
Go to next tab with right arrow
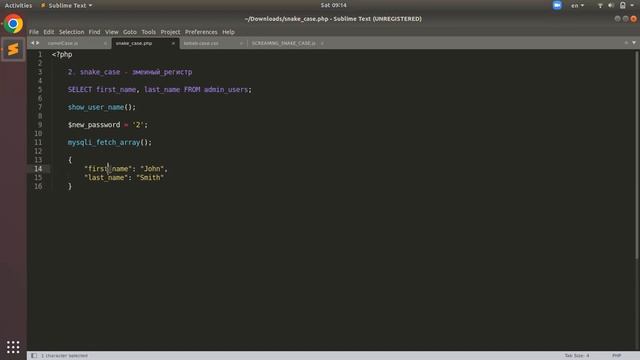click(38, 43)
